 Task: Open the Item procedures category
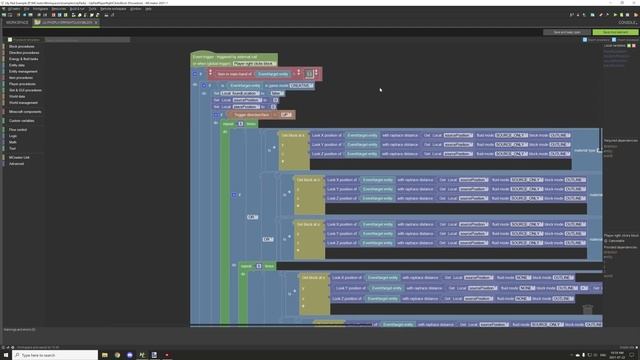pos(21,78)
